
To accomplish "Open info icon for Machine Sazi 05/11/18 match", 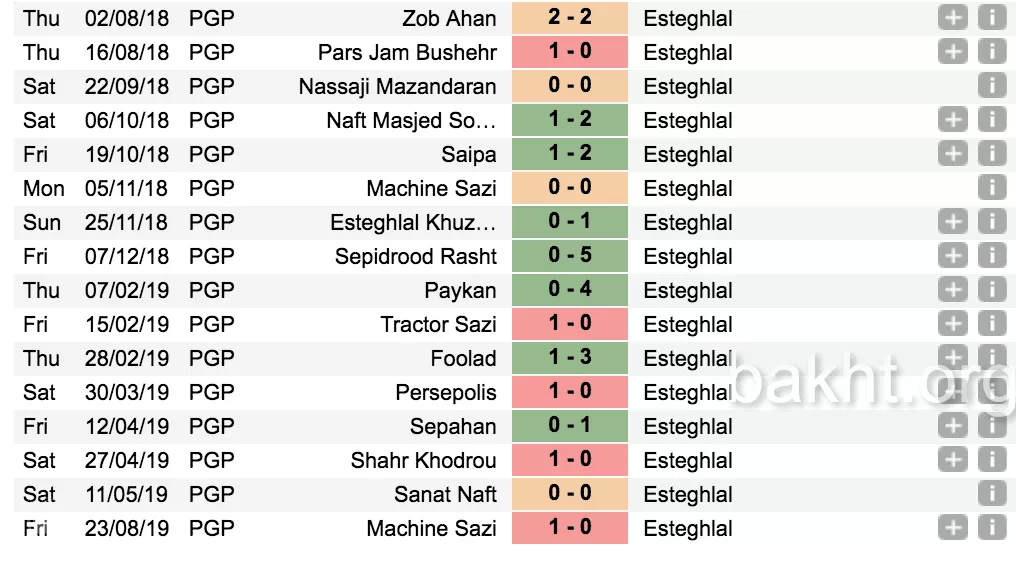I will [991, 188].
